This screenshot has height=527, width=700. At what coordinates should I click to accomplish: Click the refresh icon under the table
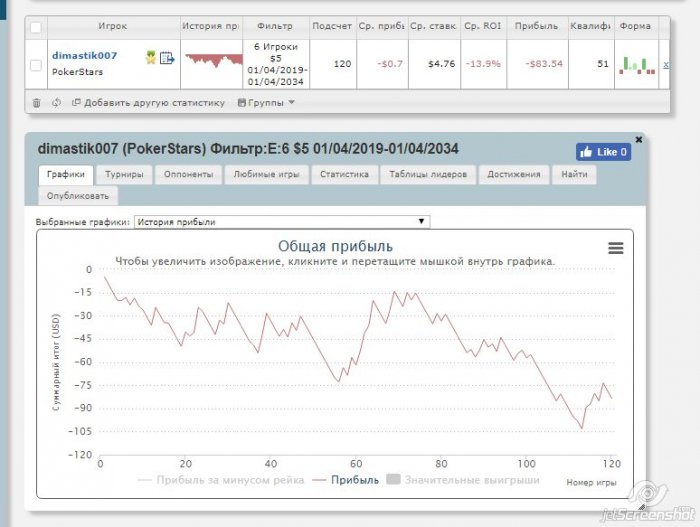tap(56, 103)
